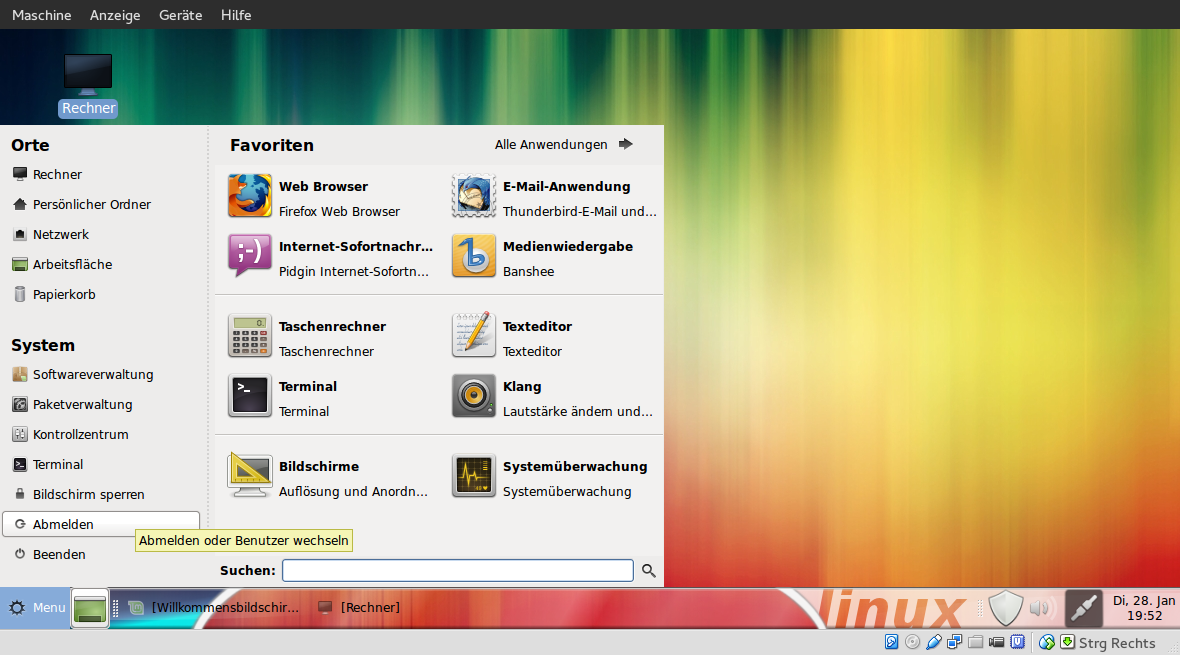Click the search magnifier icon
The image size is (1180, 655).
pyautogui.click(x=649, y=571)
